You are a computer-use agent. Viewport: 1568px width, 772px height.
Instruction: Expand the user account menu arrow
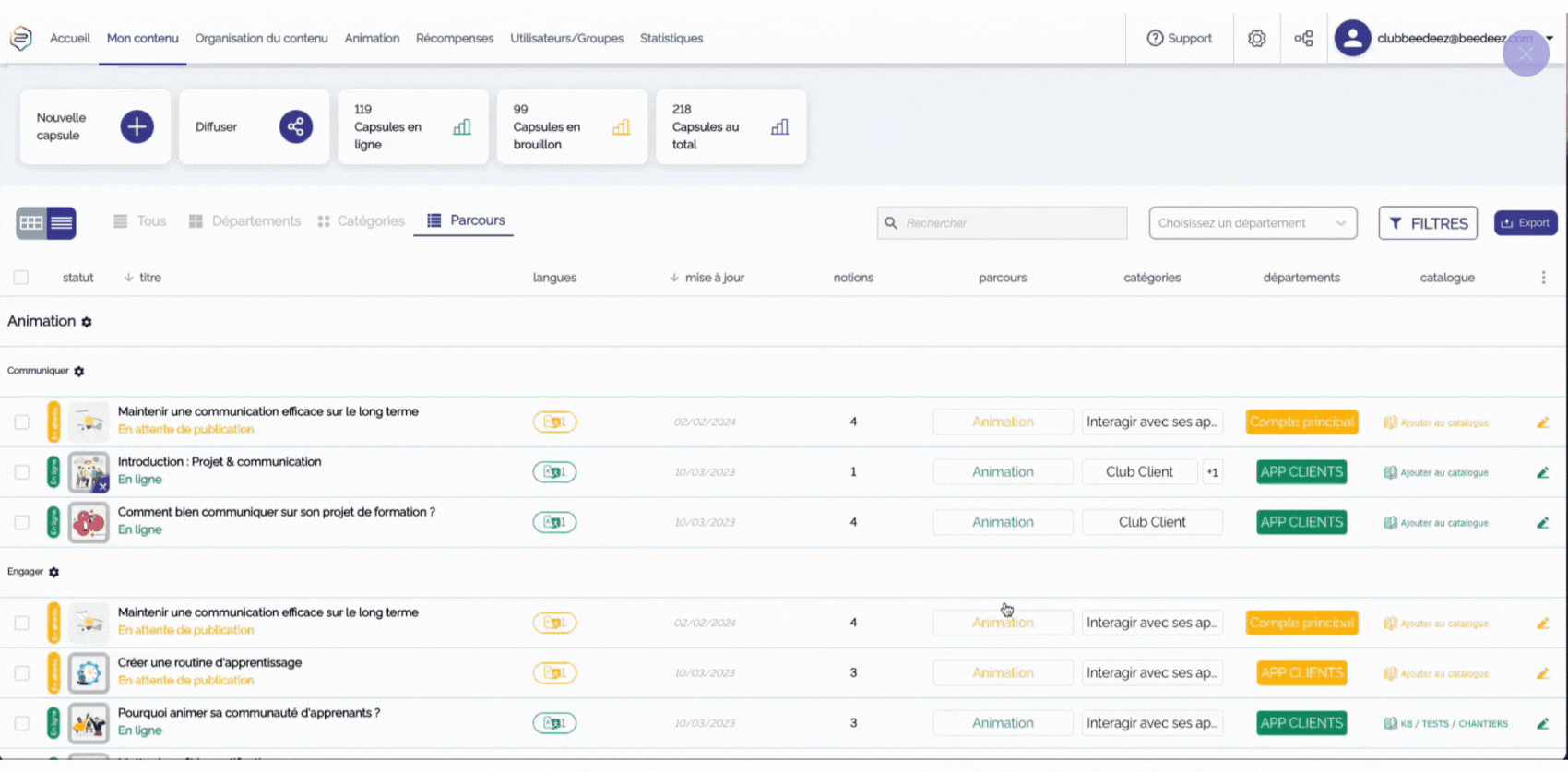tap(1550, 39)
